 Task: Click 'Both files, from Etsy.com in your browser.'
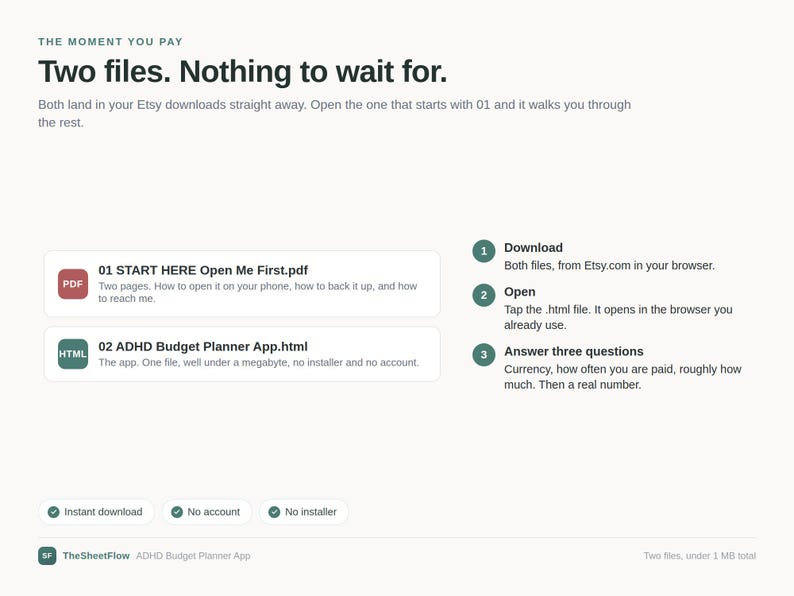609,265
